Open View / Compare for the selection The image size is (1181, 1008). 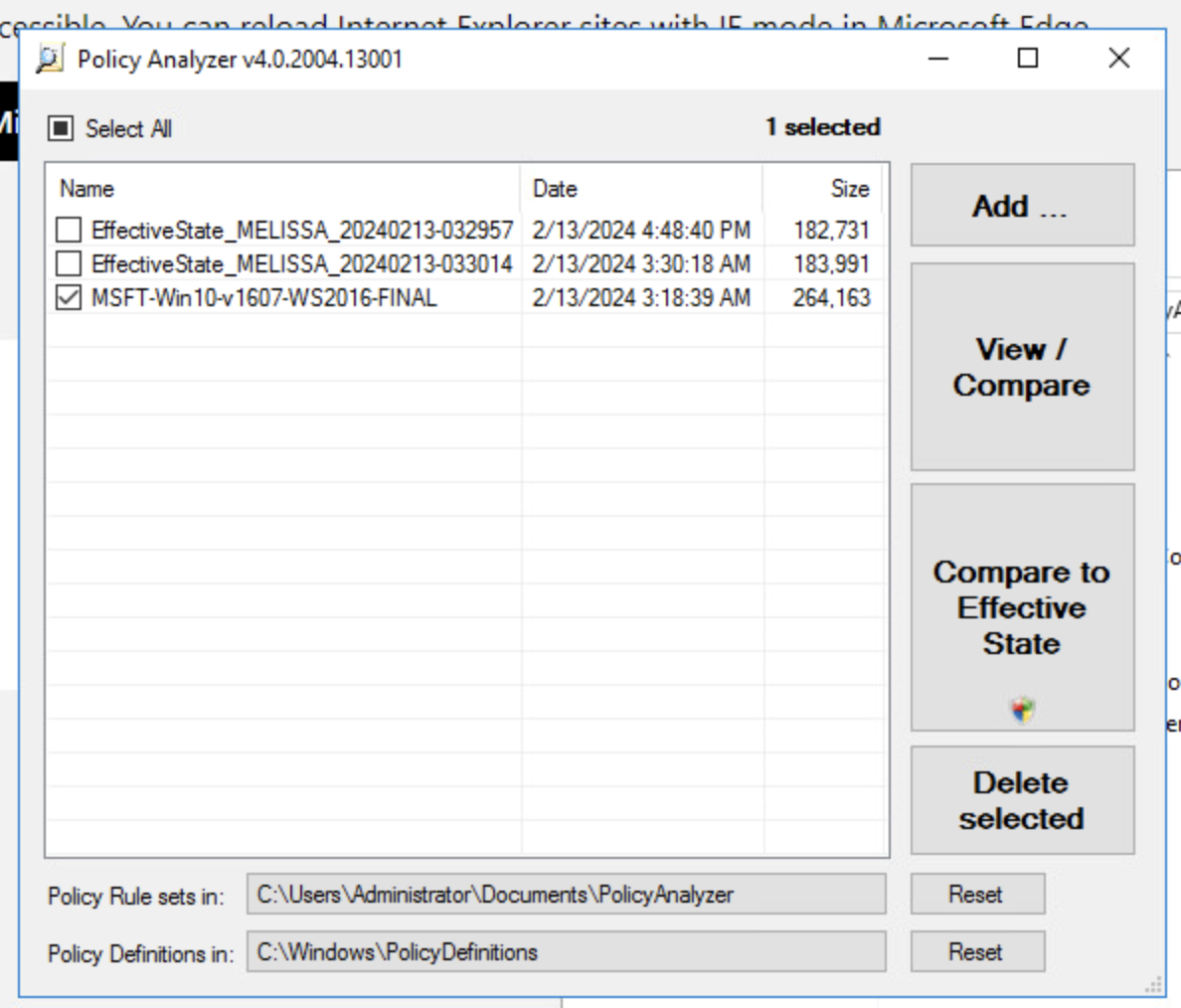1022,367
